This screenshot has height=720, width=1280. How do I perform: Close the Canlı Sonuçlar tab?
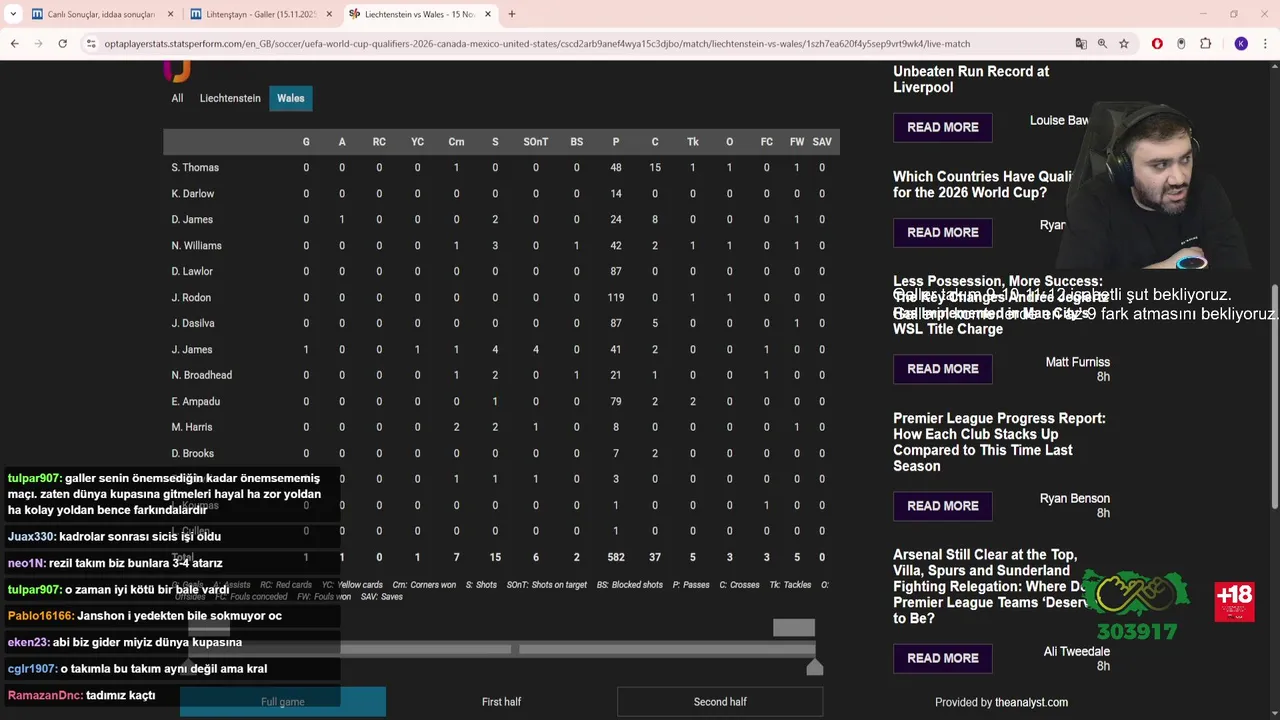170,14
